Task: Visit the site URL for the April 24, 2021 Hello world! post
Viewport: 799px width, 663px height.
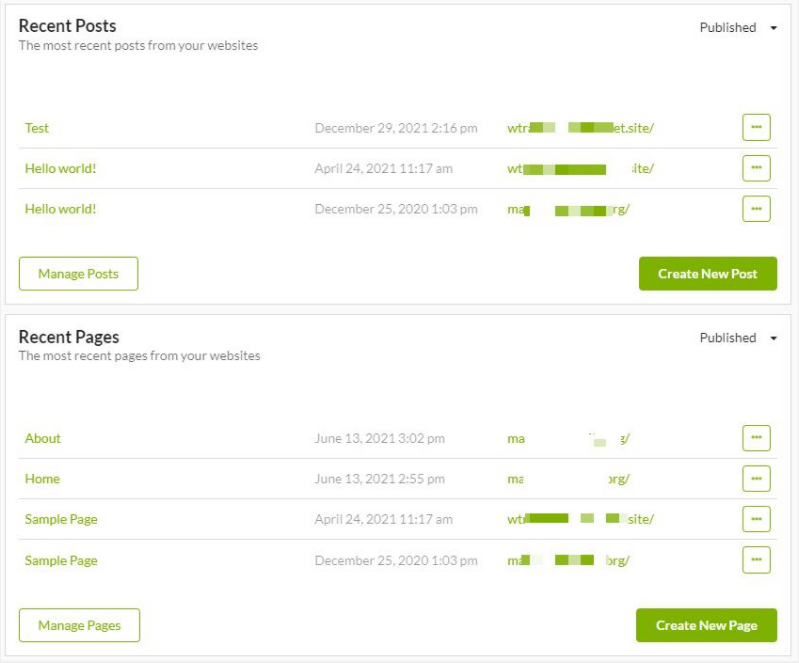Action: (x=580, y=169)
